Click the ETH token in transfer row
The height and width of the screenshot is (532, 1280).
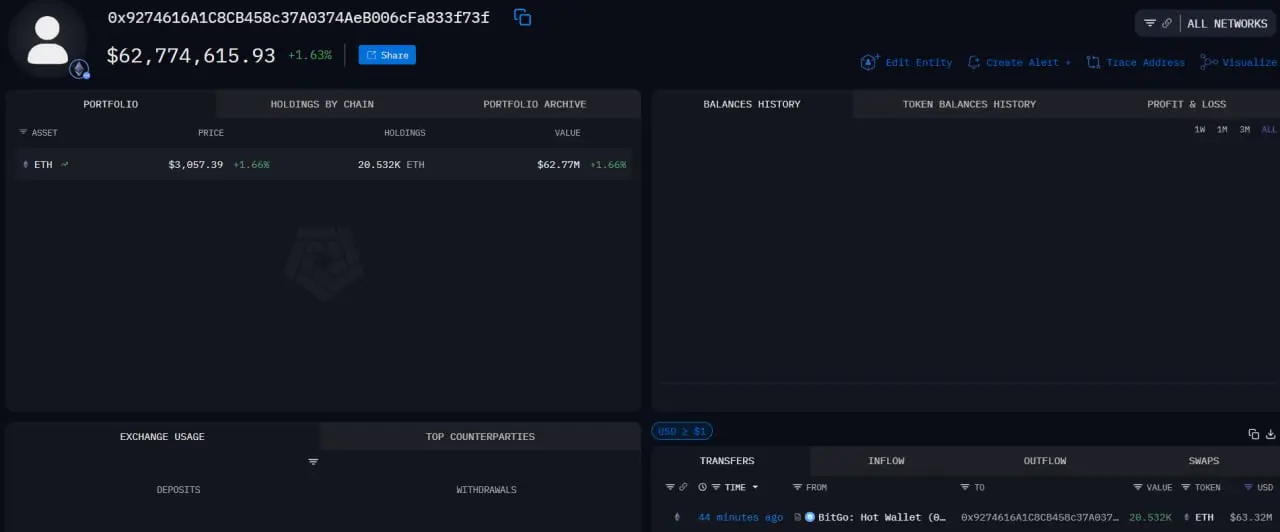pos(1203,517)
